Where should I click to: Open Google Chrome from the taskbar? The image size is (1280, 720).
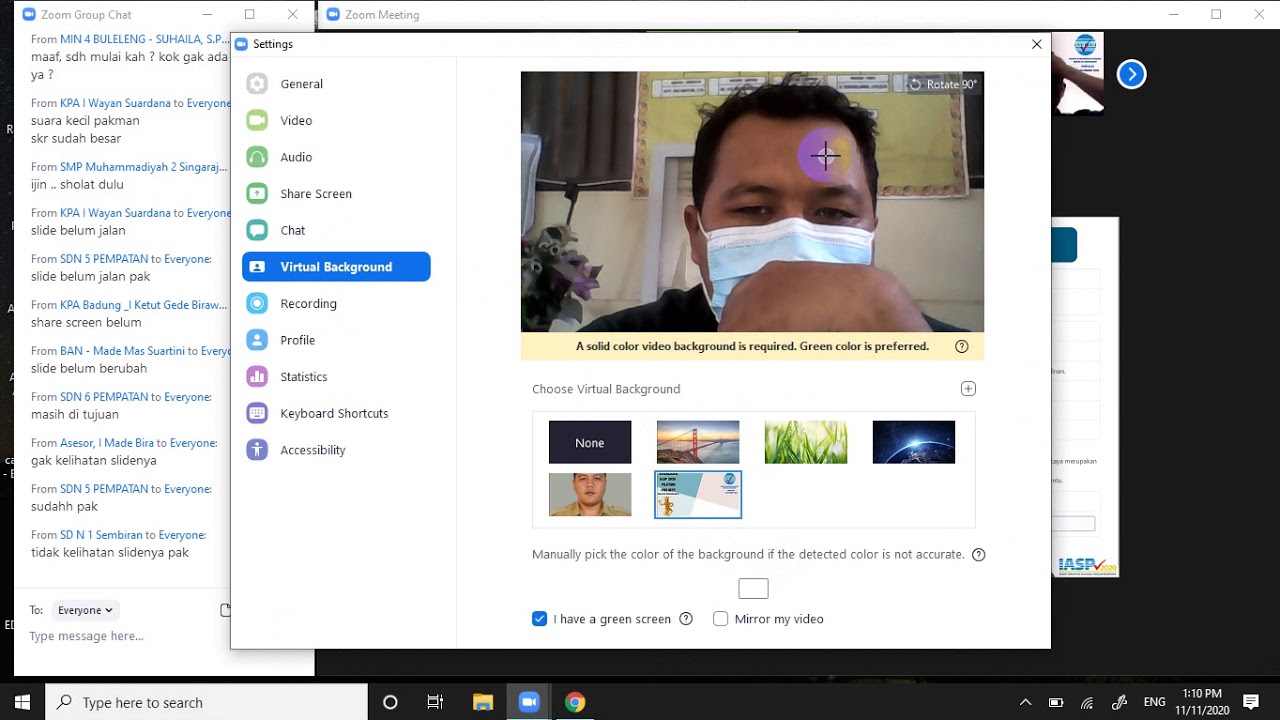click(575, 702)
